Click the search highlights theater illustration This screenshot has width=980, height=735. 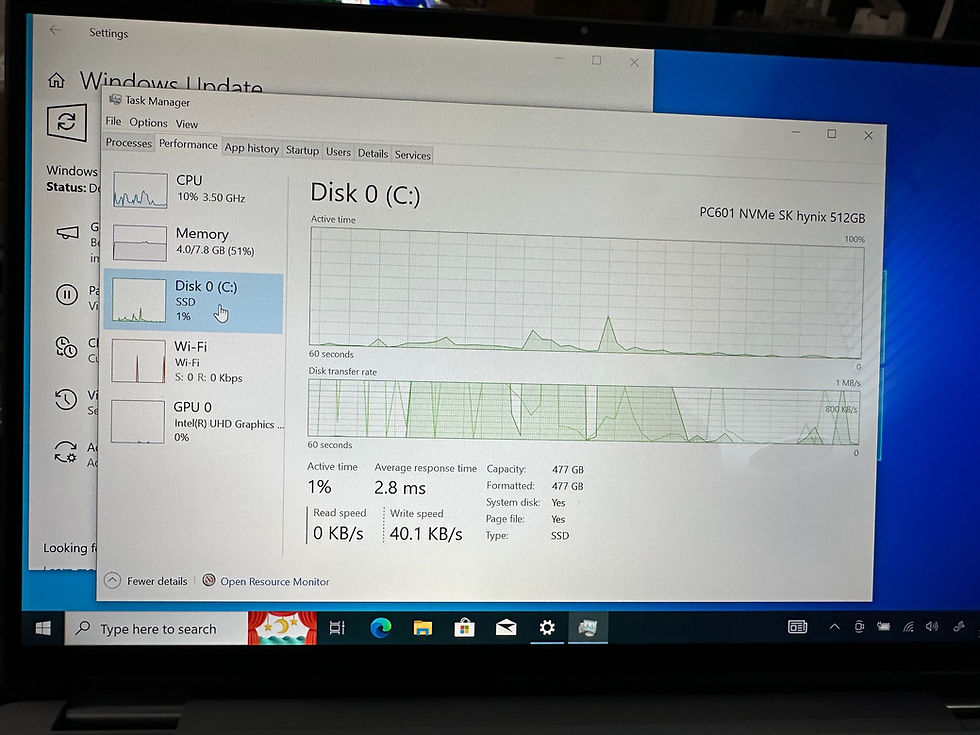tap(282, 628)
